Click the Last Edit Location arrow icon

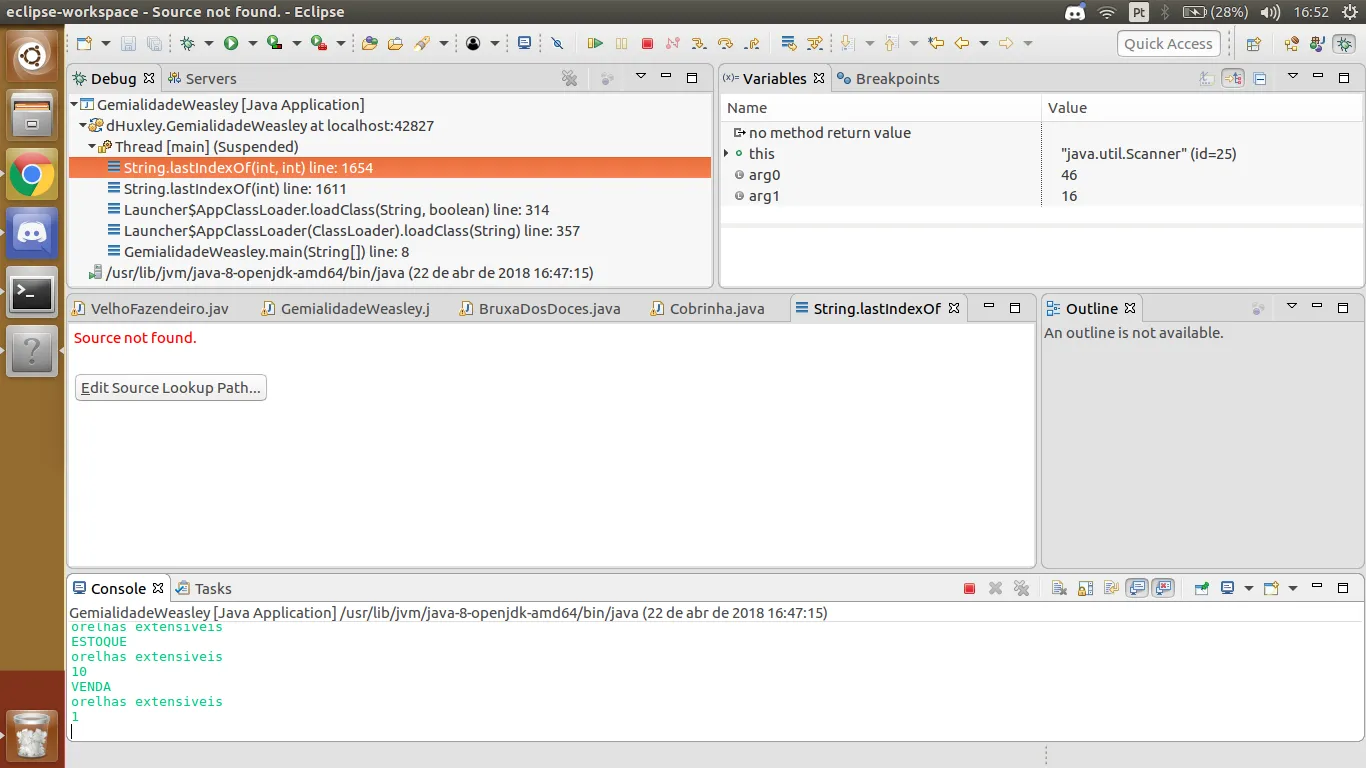pyautogui.click(x=936, y=43)
